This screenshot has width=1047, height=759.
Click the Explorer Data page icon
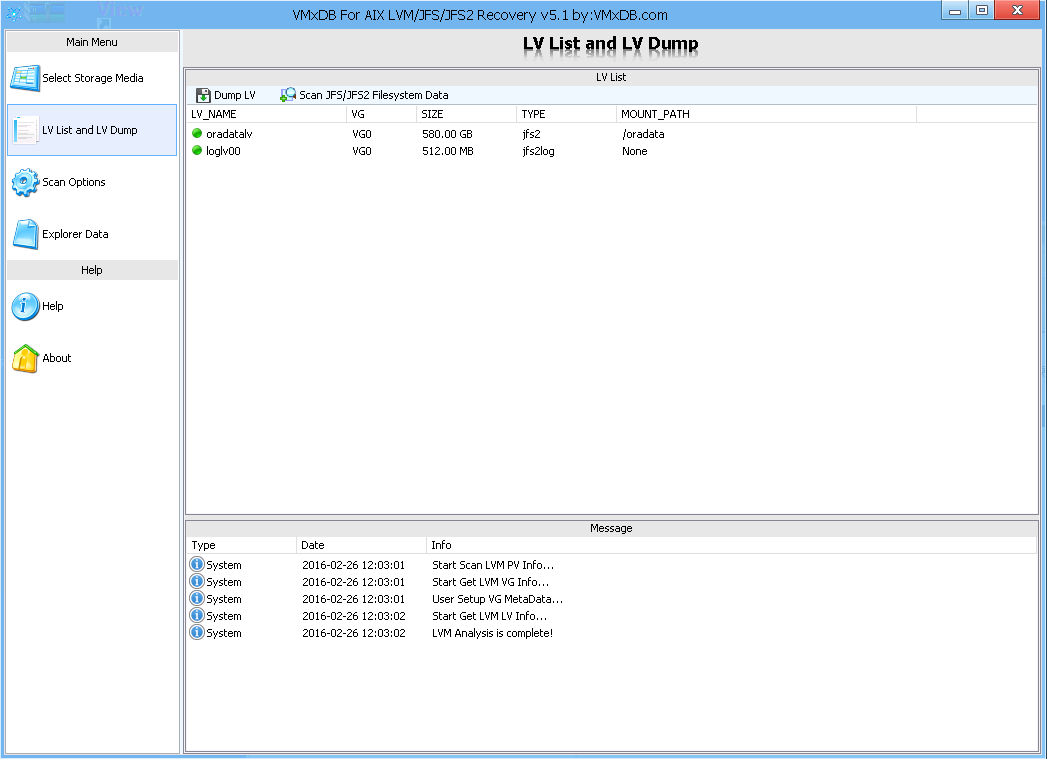click(x=25, y=234)
